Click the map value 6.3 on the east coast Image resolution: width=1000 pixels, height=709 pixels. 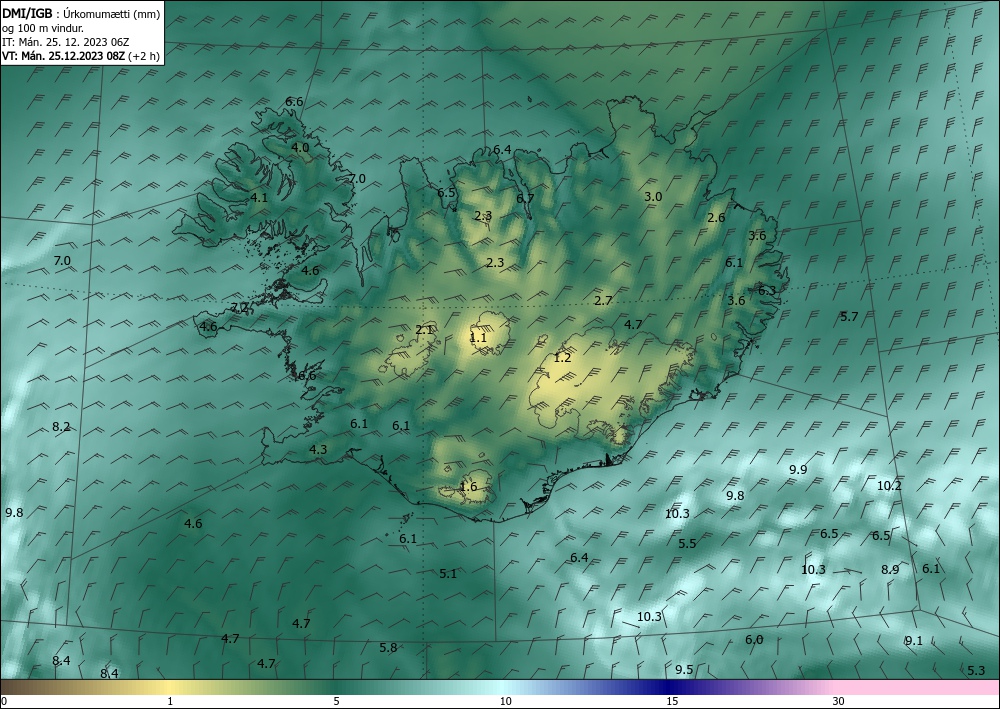point(767,290)
